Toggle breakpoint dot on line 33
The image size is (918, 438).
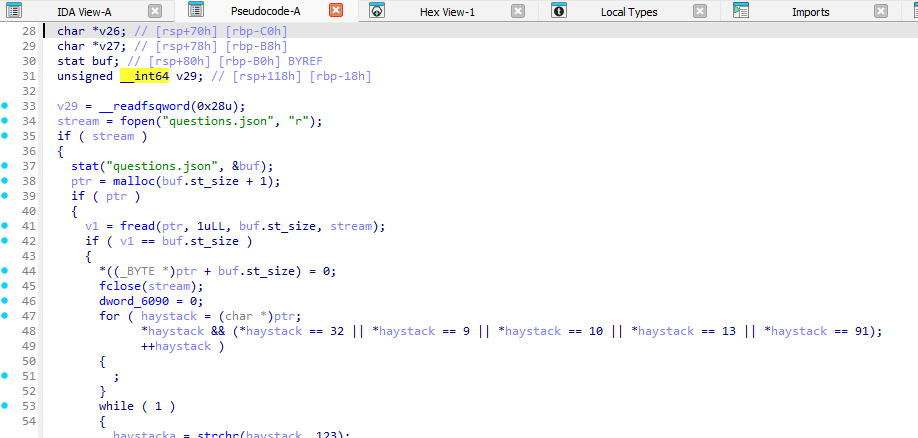[x=7, y=106]
